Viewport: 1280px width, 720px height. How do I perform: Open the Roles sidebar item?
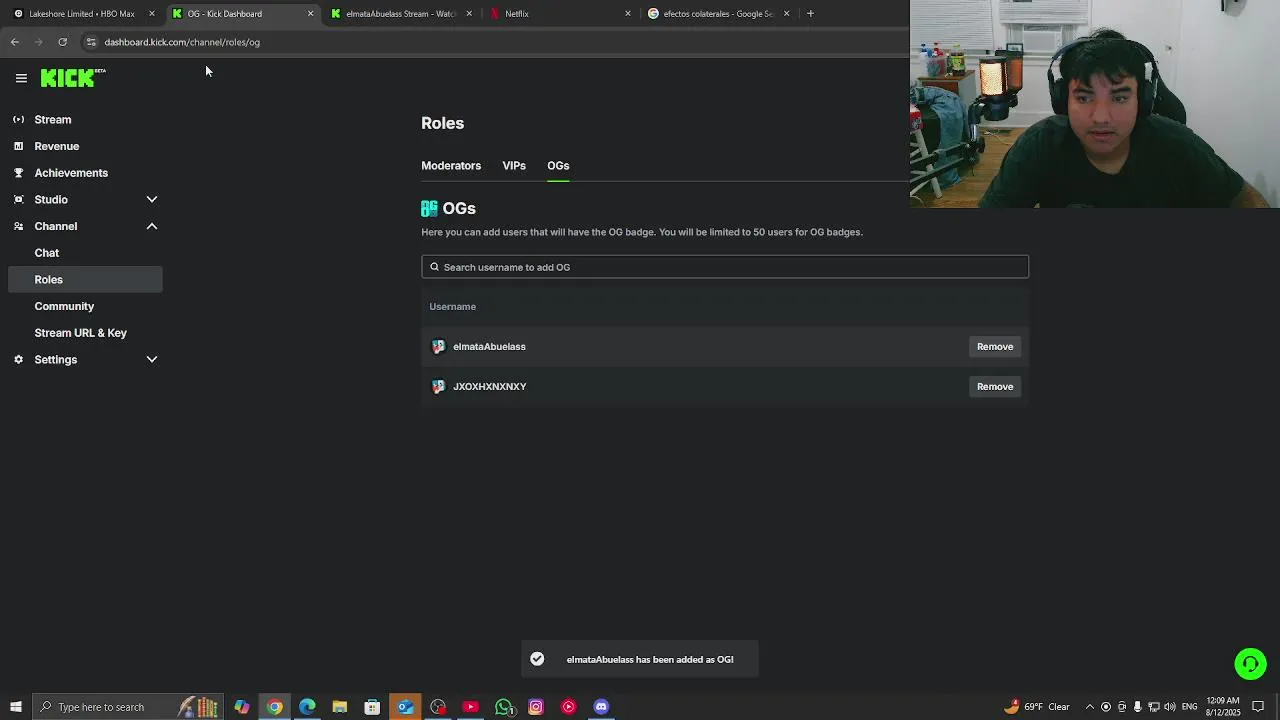[85, 280]
